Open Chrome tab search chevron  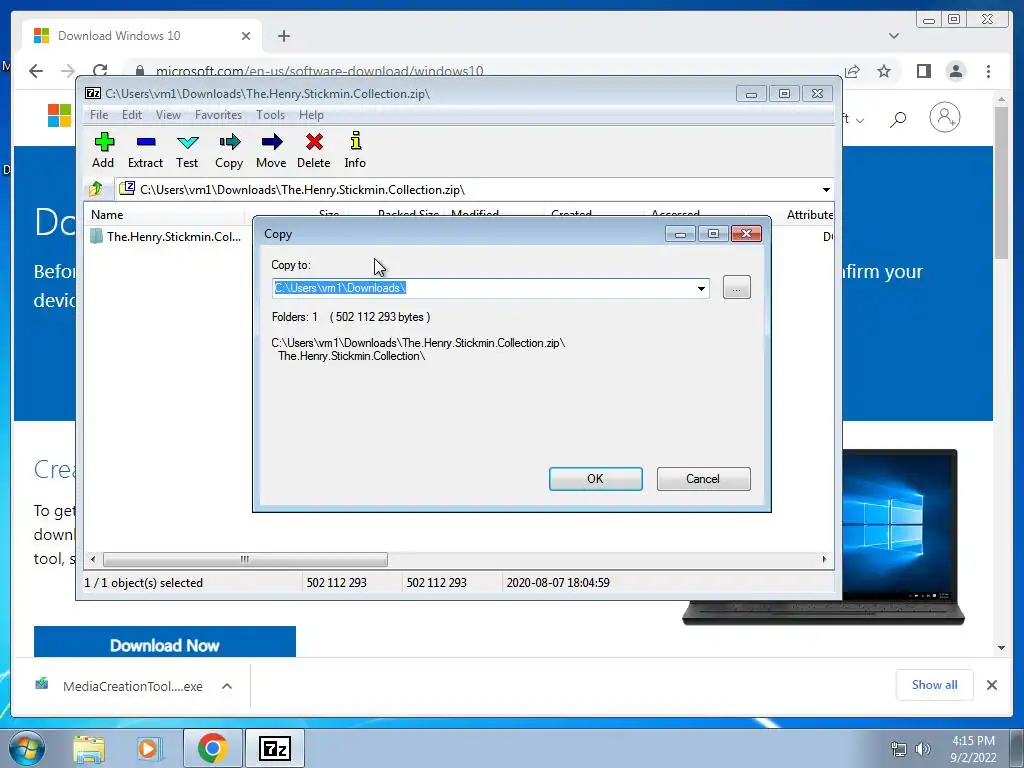point(894,36)
